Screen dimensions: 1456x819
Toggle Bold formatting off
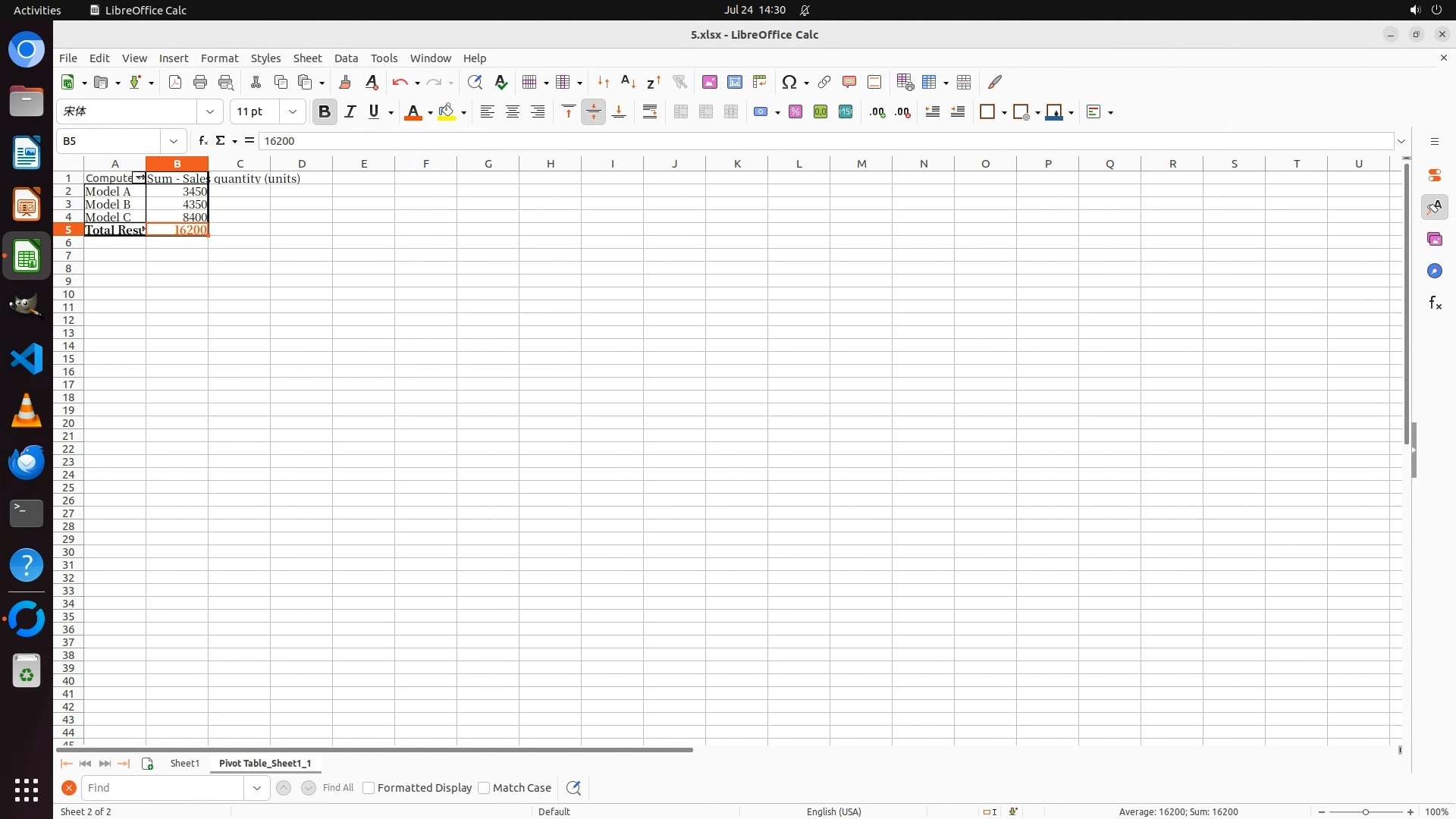(x=325, y=112)
